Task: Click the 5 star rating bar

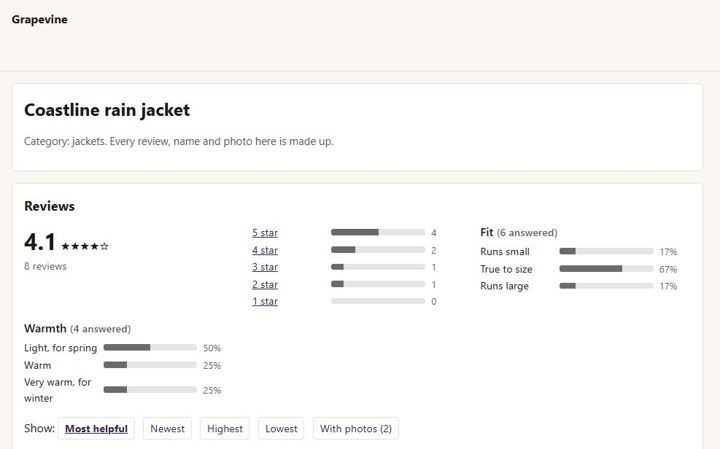Action: point(378,232)
